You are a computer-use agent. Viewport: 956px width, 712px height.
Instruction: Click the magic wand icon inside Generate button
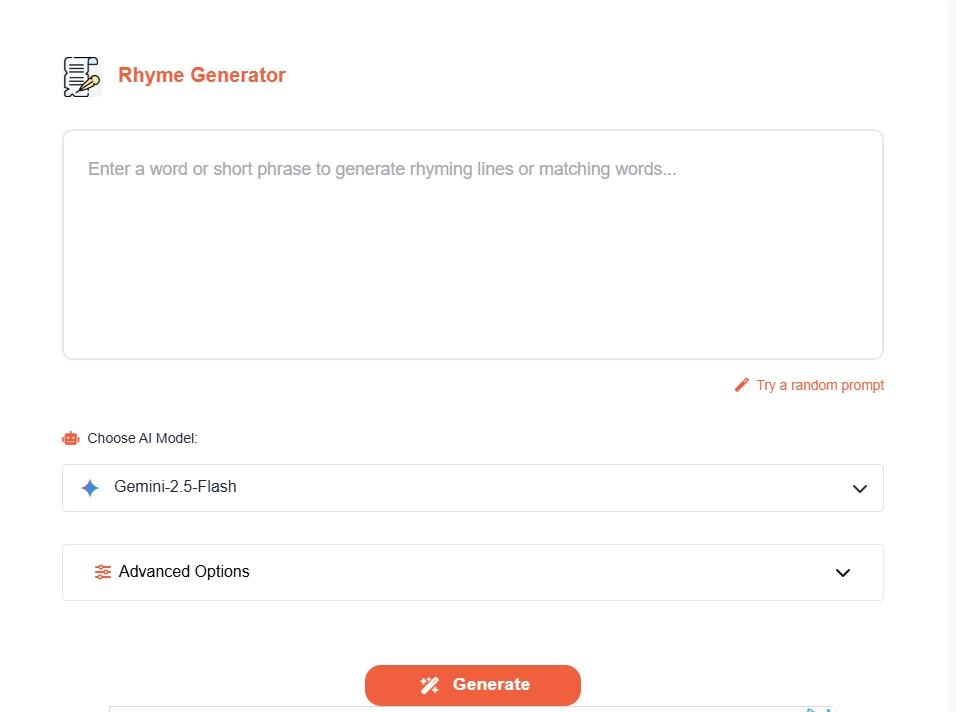click(430, 685)
